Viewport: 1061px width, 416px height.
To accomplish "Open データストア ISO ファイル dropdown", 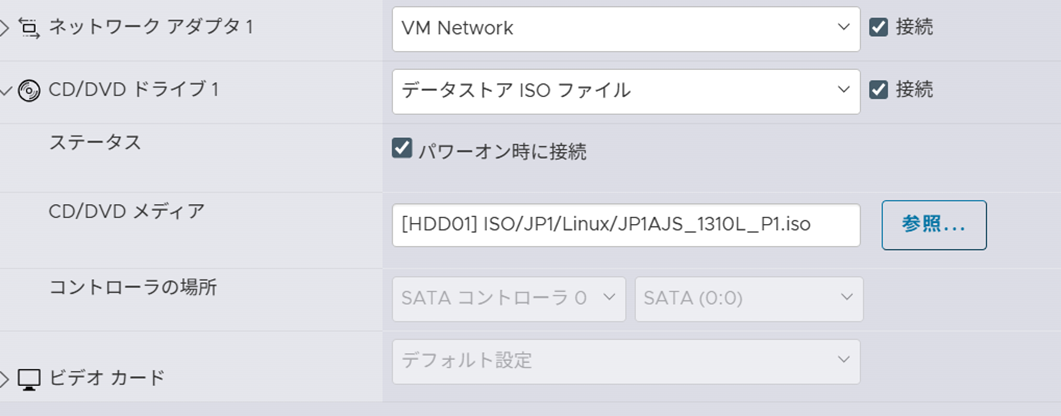I will (625, 91).
